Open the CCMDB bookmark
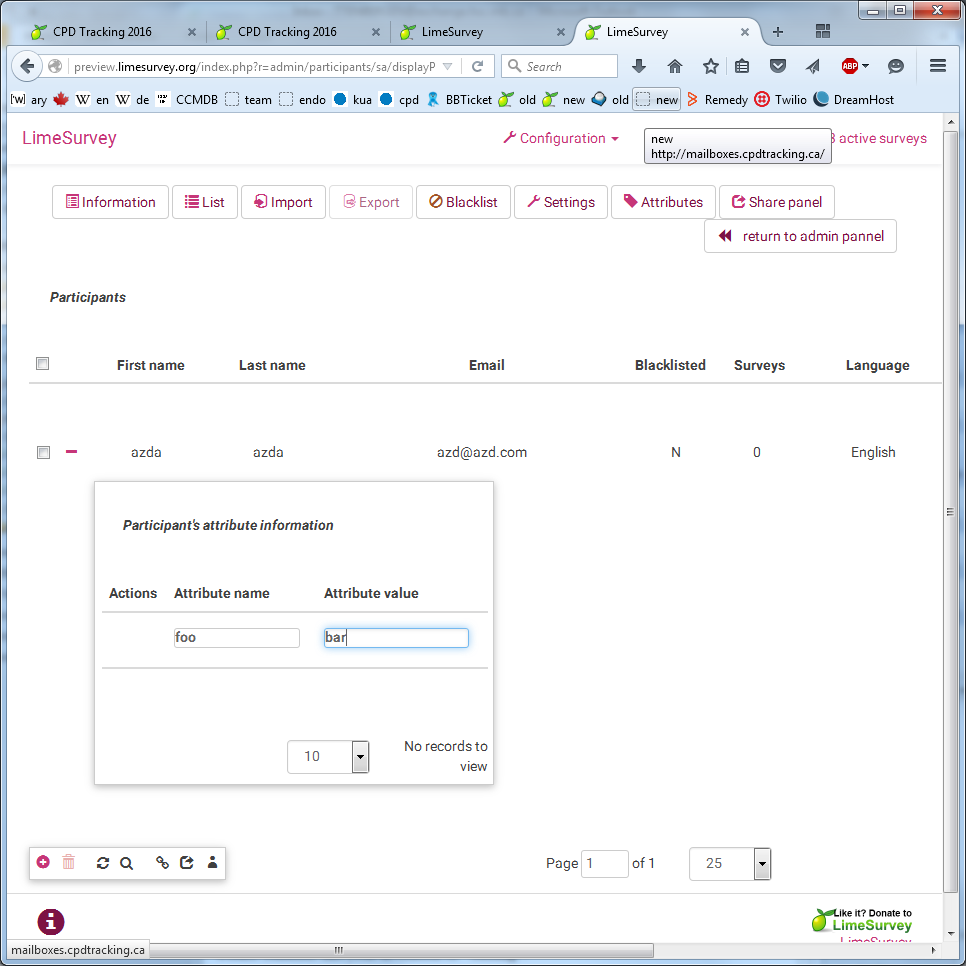The width and height of the screenshot is (966, 966). pos(187,100)
